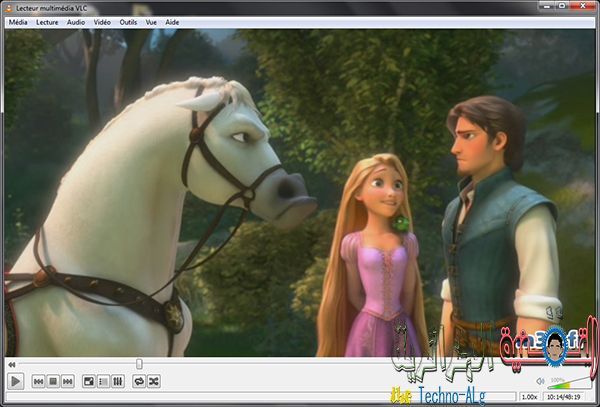The image size is (600, 407).
Task: Show the playlist panel
Action: click(x=103, y=381)
